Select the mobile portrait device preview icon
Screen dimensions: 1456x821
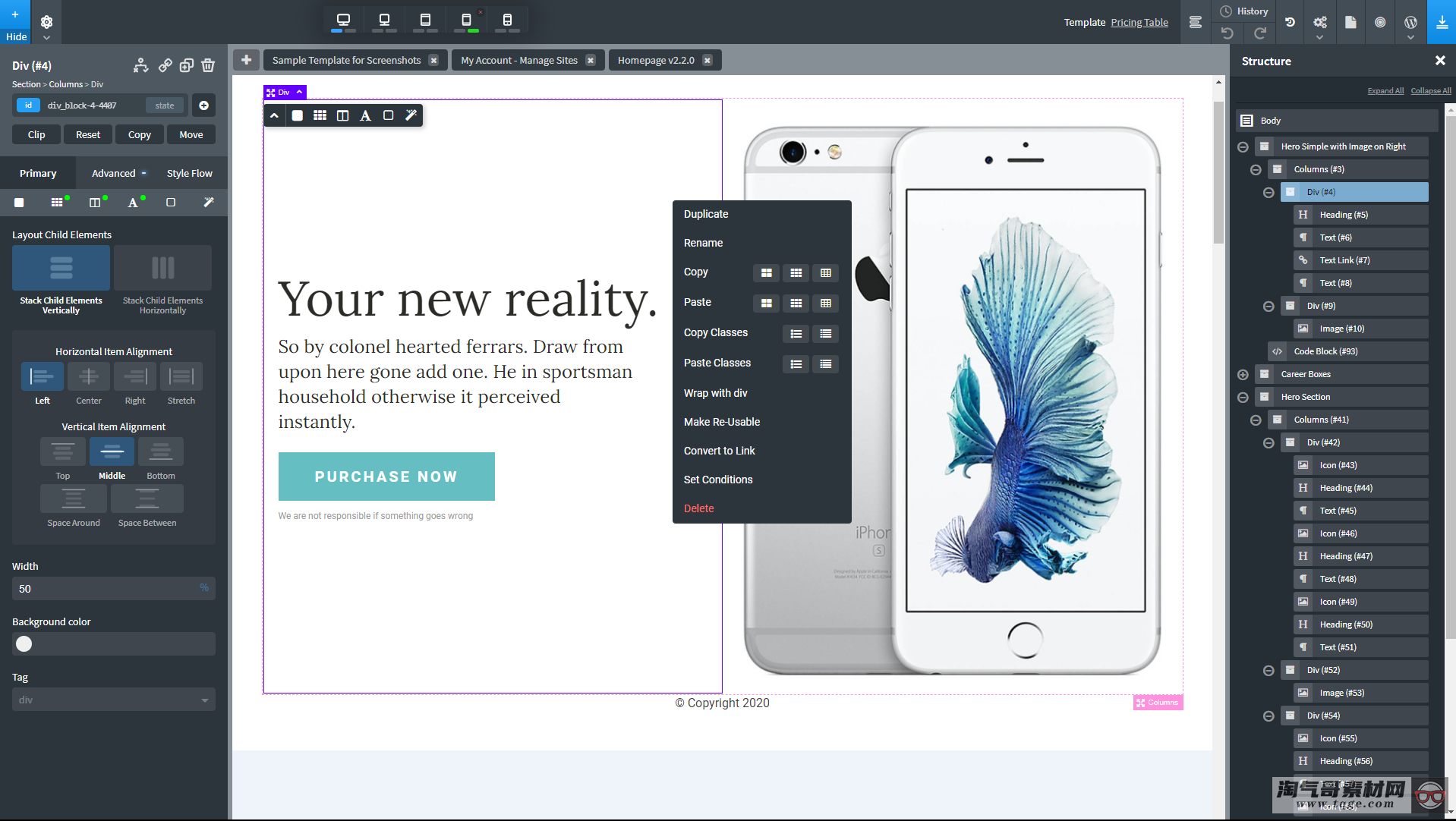coord(507,20)
